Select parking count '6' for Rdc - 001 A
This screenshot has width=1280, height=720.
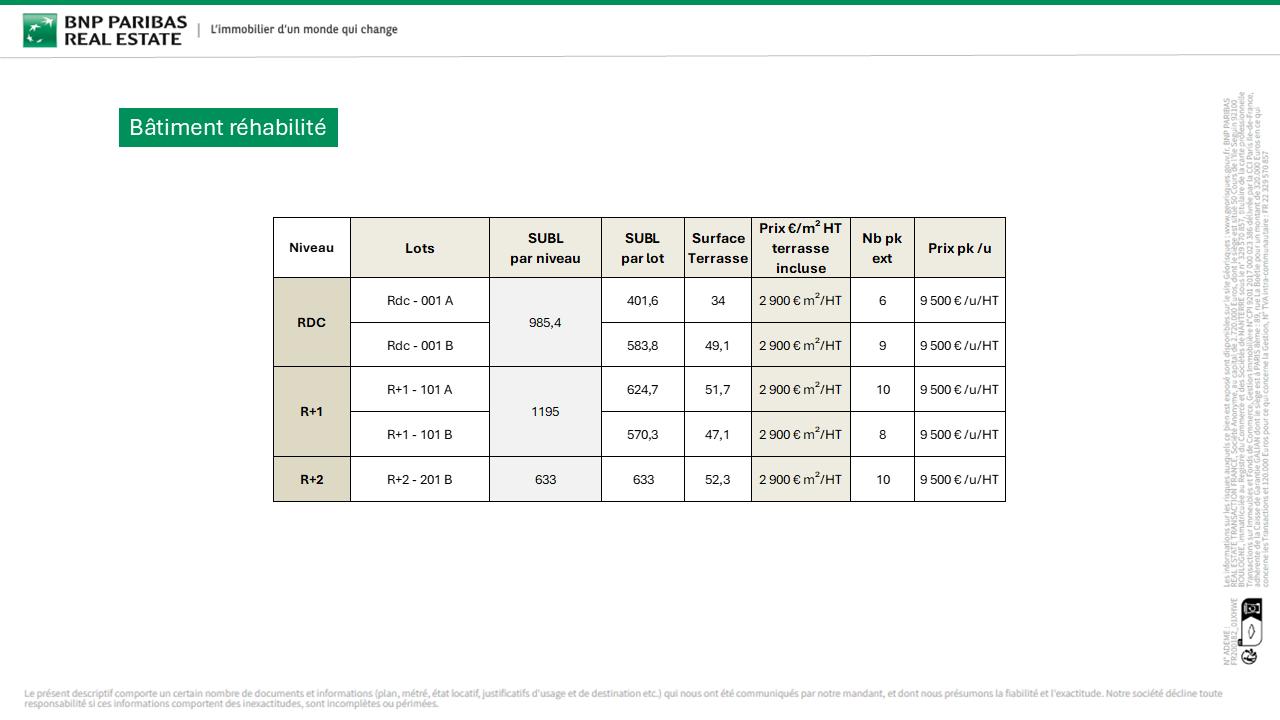tap(882, 300)
